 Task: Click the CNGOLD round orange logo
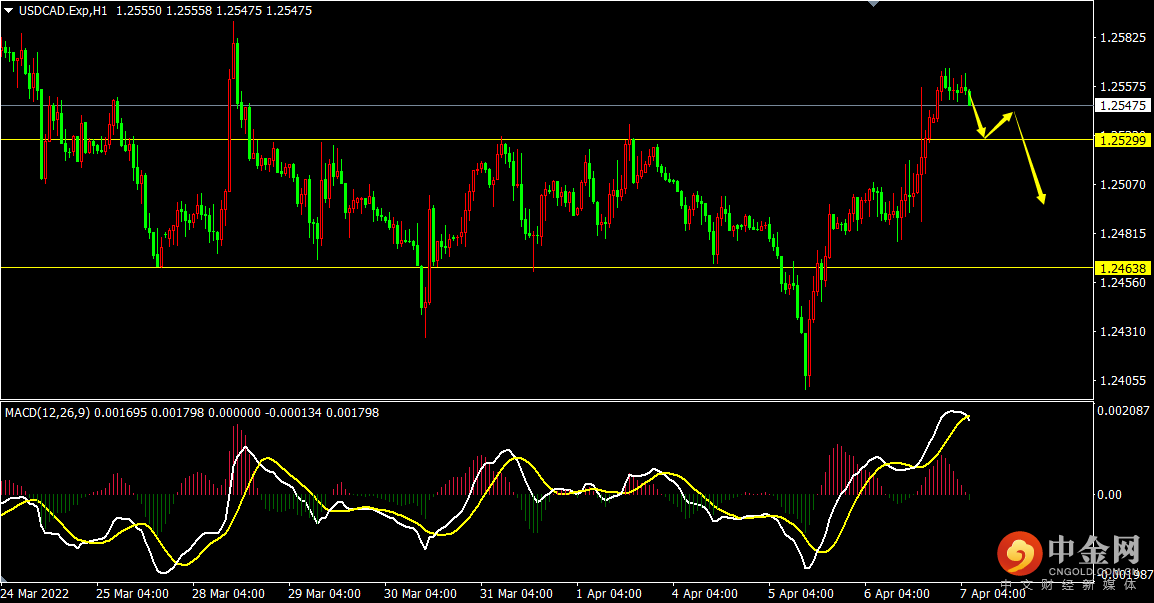(x=1018, y=553)
